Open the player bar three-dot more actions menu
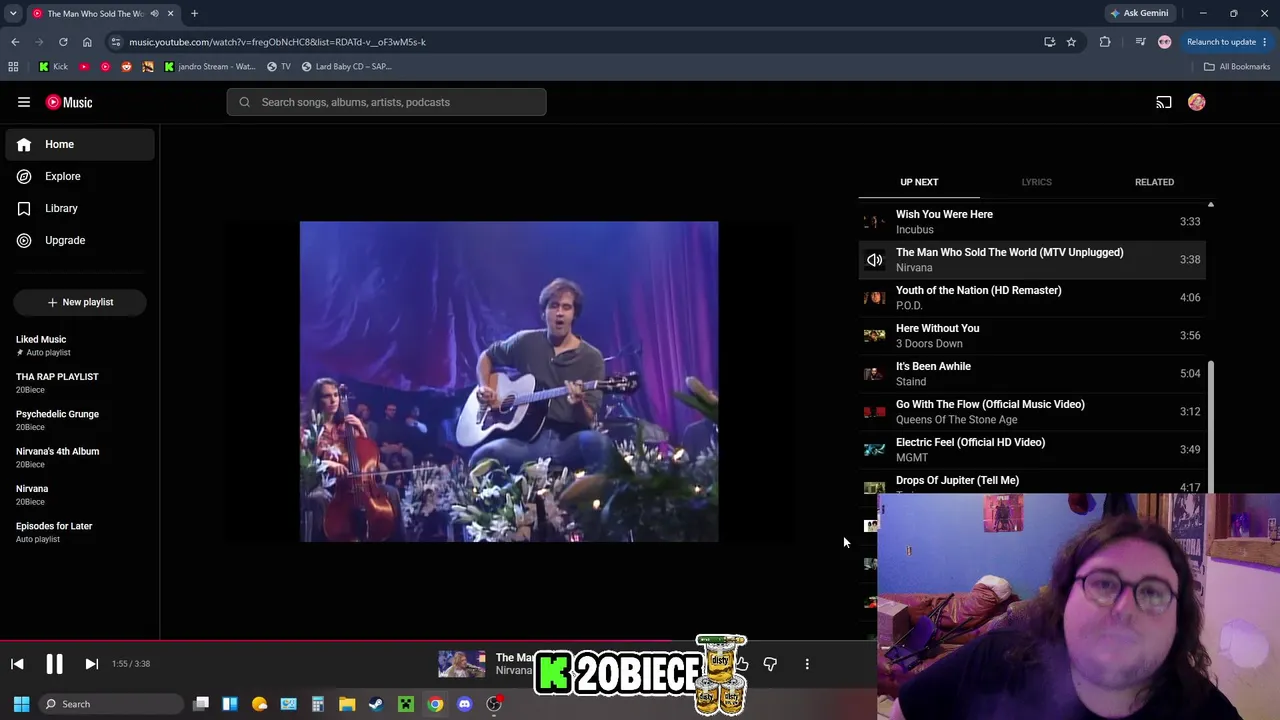Screen dimensions: 1280x720 click(x=807, y=664)
